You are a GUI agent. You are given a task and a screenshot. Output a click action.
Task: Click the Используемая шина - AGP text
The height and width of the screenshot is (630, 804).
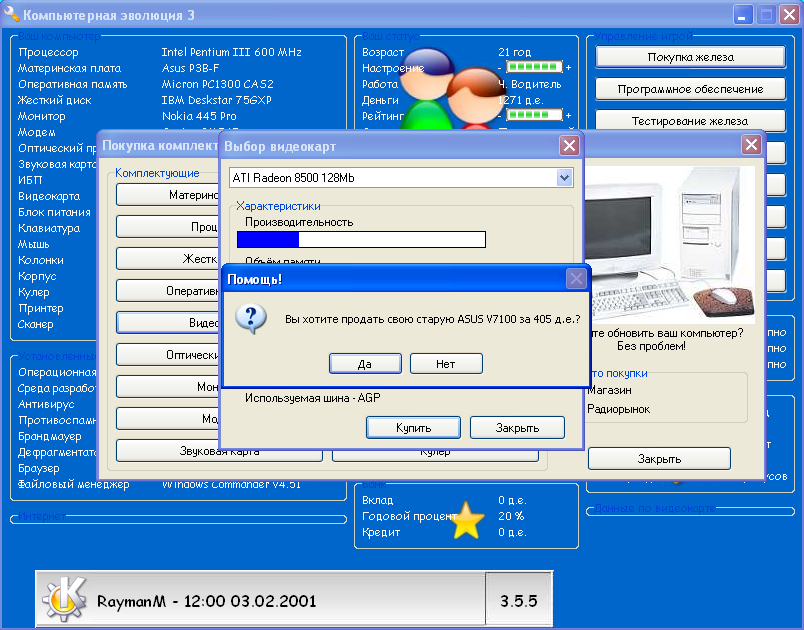click(x=312, y=398)
